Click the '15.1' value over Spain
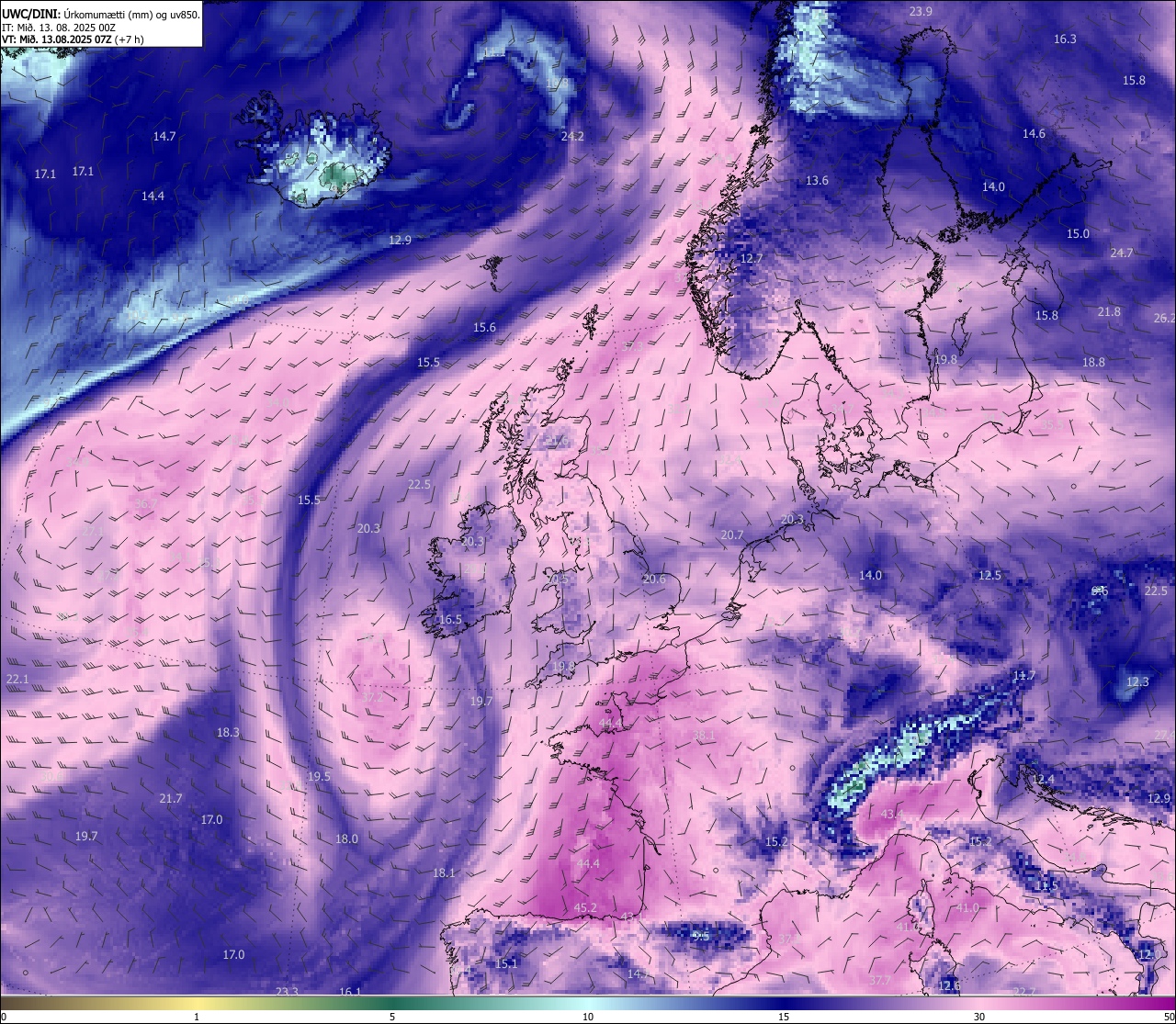The height and width of the screenshot is (1024, 1176). coord(506,963)
